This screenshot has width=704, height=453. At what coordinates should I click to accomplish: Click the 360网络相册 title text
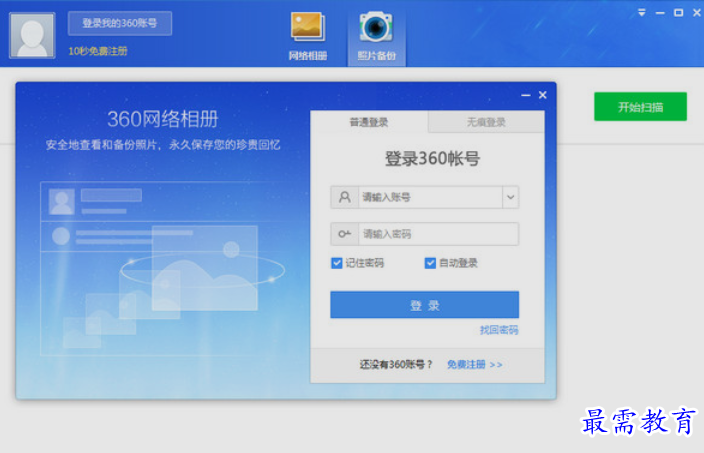163,119
